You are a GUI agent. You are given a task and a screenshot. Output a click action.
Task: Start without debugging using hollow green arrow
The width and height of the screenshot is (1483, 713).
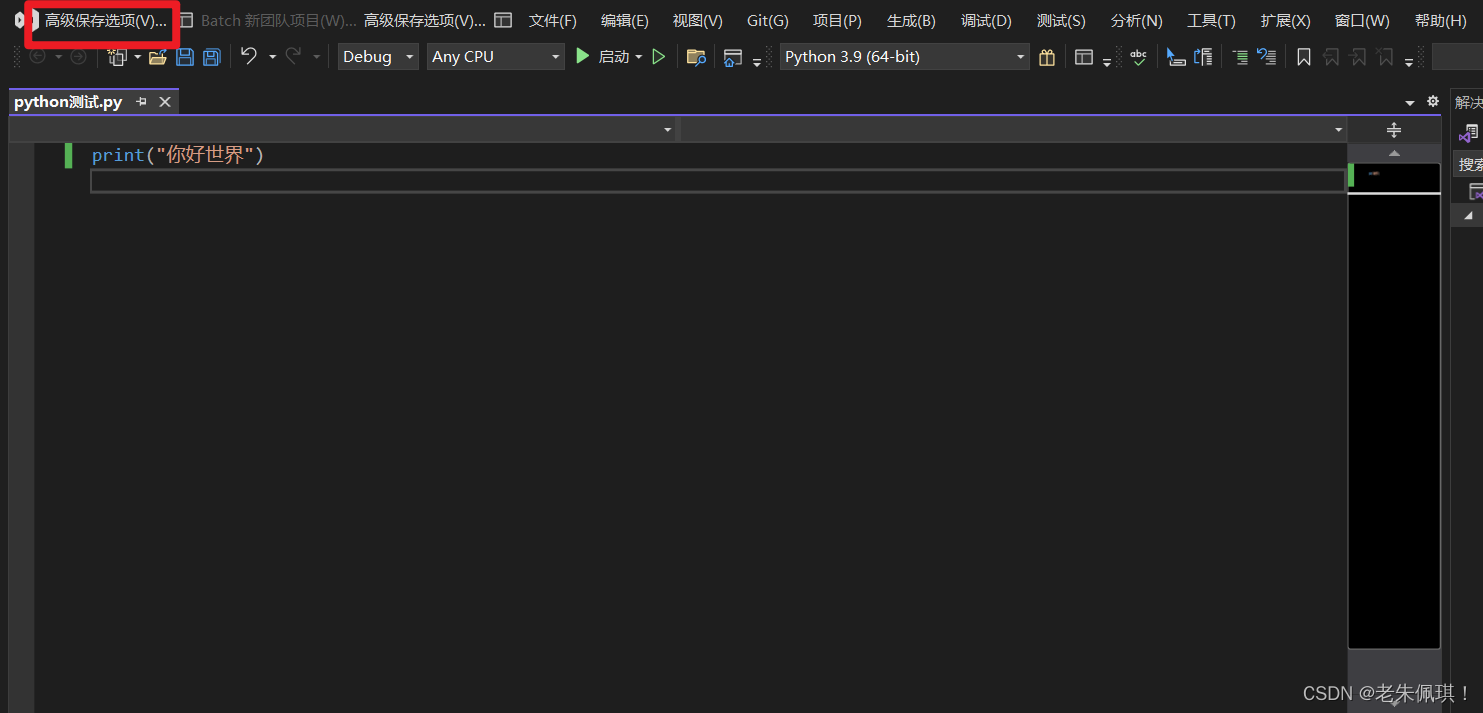pos(658,57)
